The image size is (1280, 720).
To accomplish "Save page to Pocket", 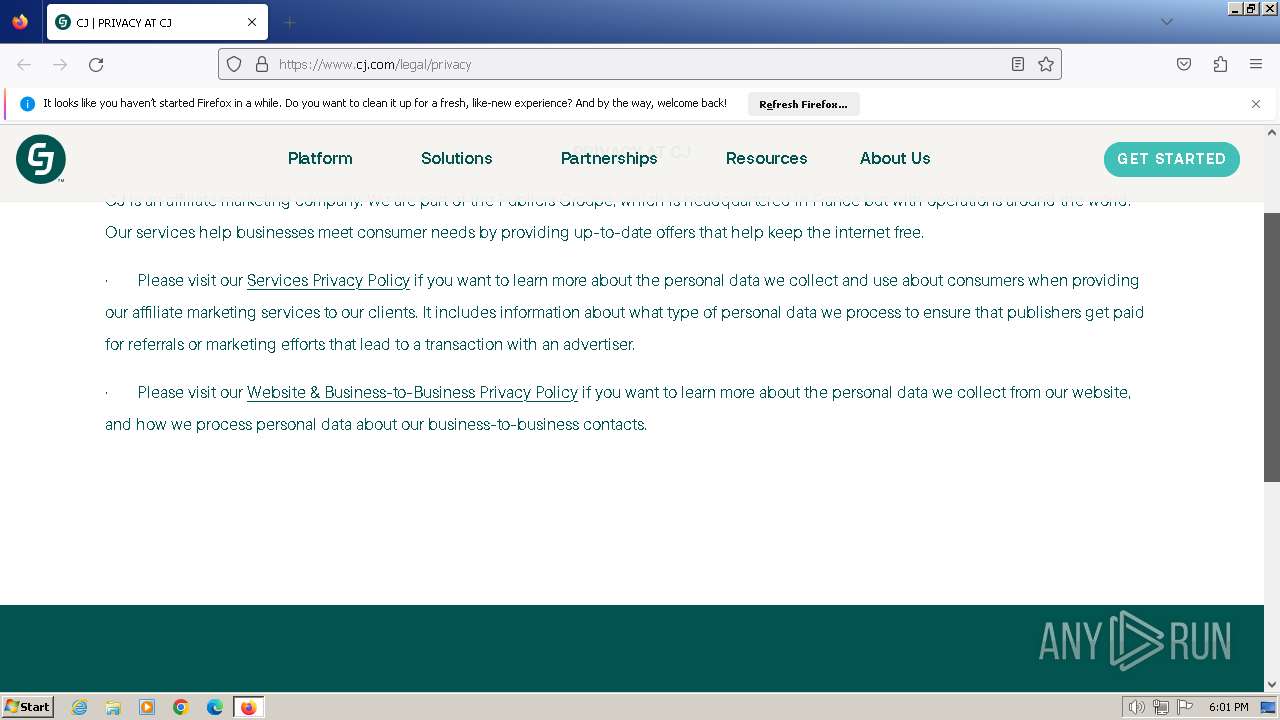I will (1184, 64).
